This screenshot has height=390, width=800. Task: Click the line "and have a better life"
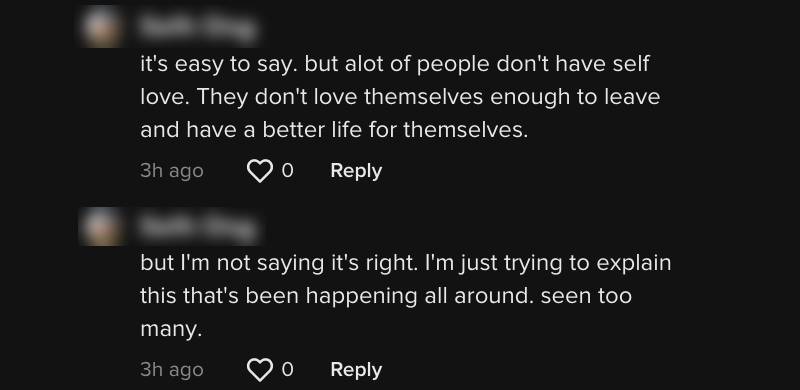[x=334, y=131]
